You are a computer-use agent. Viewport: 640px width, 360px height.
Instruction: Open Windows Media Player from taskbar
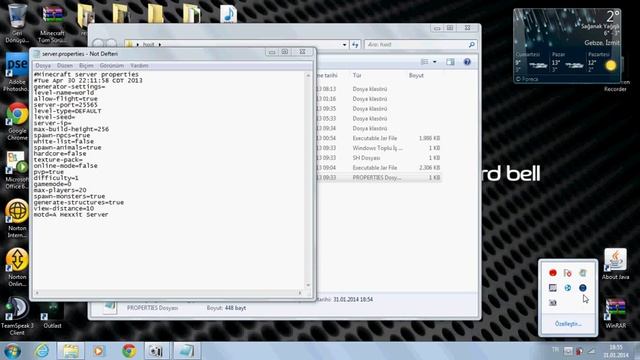(x=99, y=351)
